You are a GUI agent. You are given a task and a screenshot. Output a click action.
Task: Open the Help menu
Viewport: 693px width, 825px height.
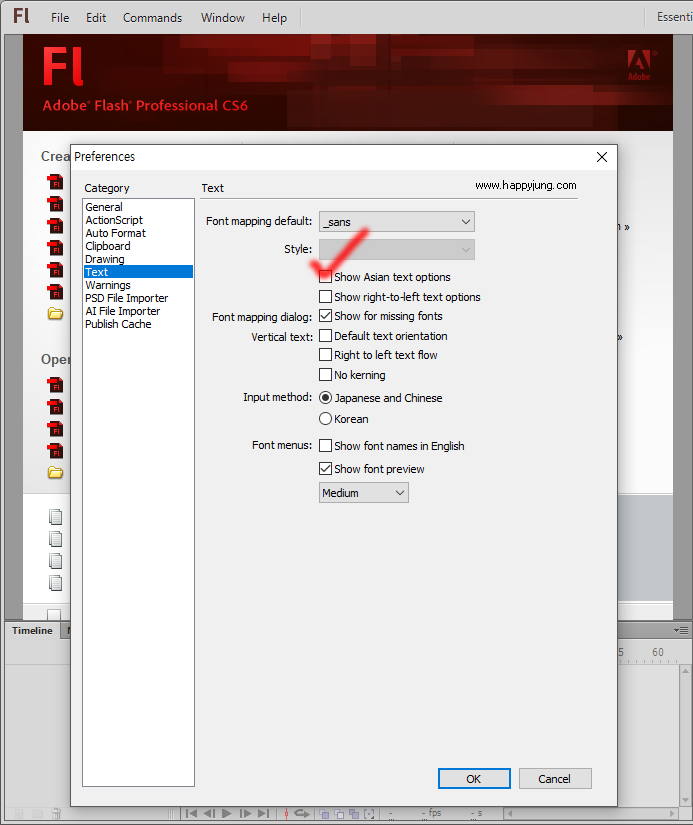(274, 17)
